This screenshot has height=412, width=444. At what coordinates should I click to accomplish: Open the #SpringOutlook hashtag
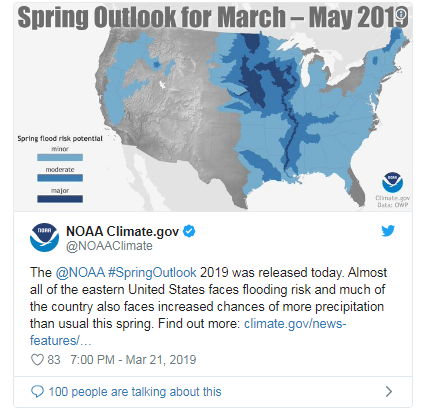pos(152,272)
